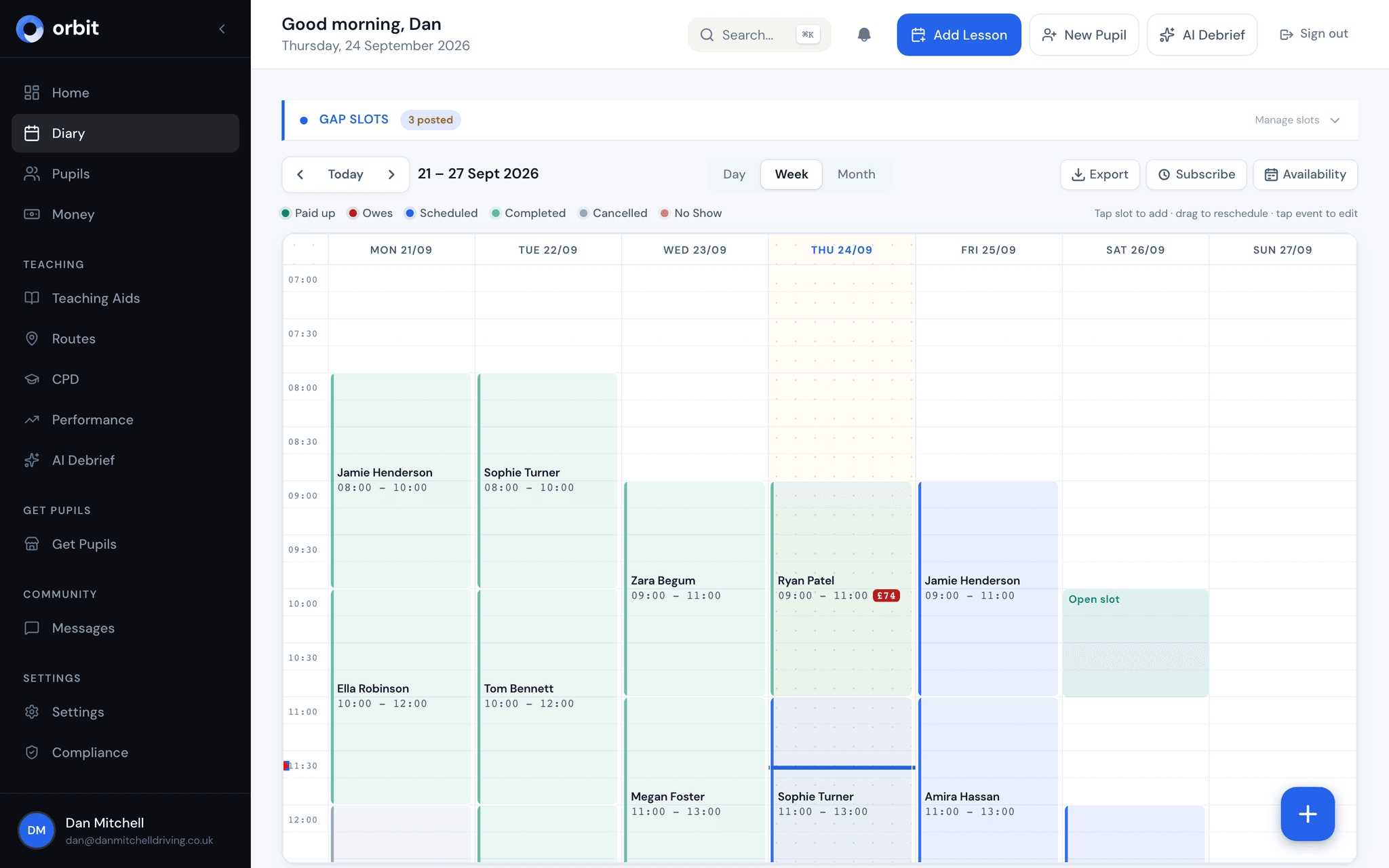The width and height of the screenshot is (1389, 868).
Task: Click the floating plus add button
Action: 1308,814
